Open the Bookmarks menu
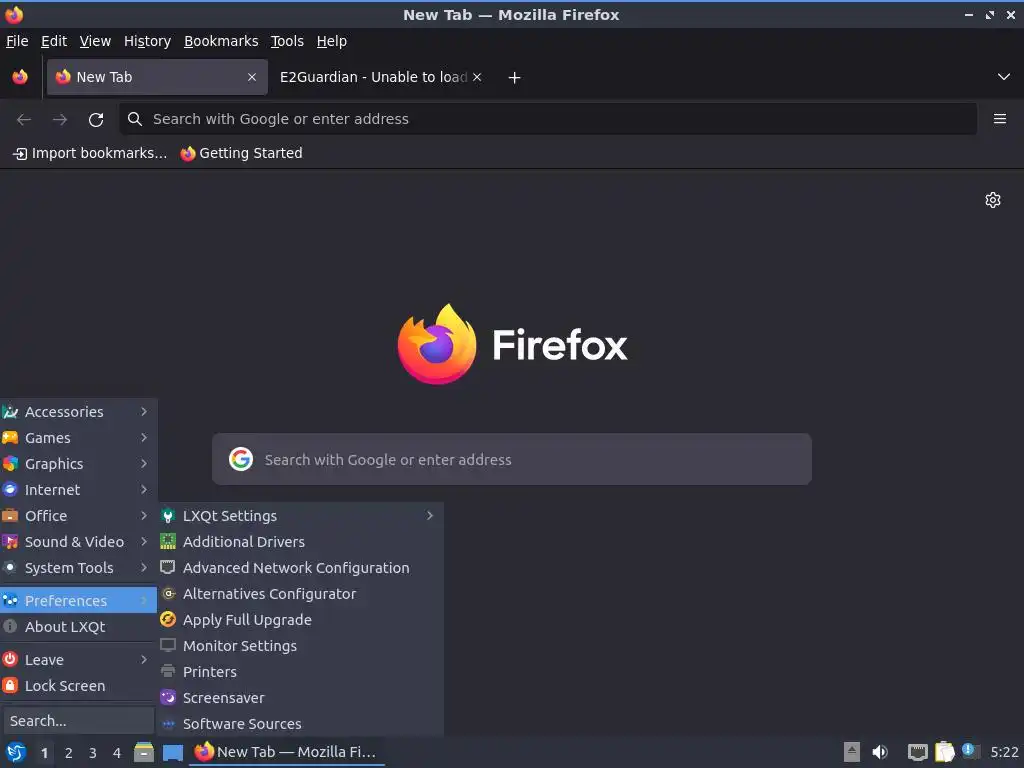The image size is (1024, 768). pyautogui.click(x=221, y=41)
